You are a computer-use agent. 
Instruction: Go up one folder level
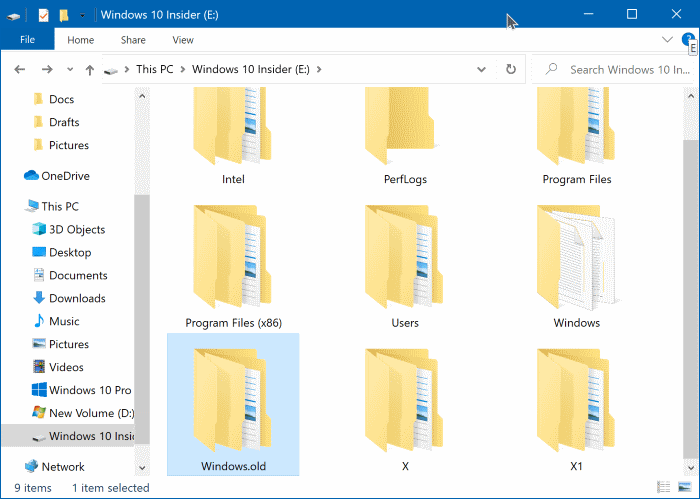click(90, 70)
